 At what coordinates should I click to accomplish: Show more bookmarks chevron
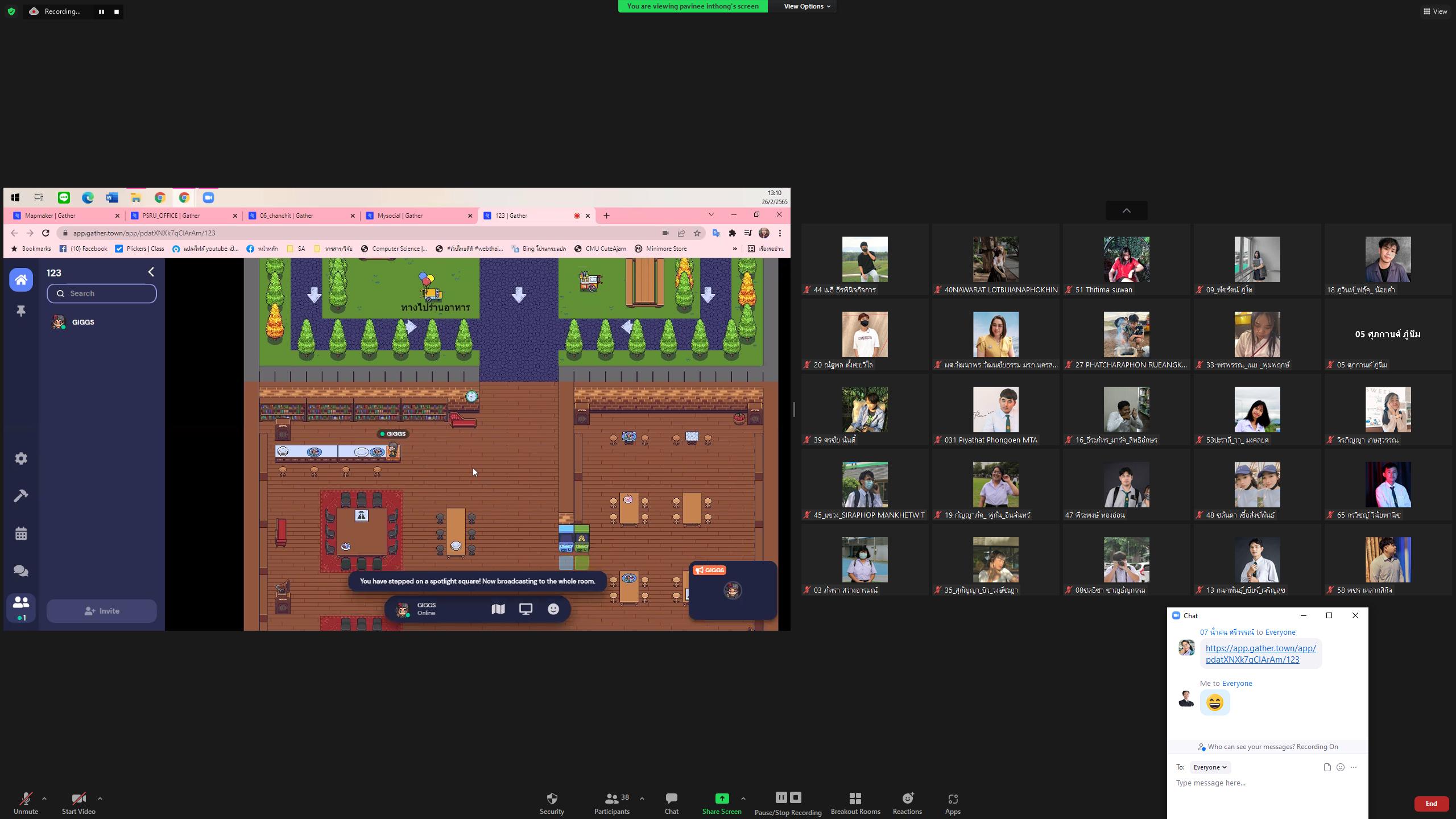click(734, 249)
